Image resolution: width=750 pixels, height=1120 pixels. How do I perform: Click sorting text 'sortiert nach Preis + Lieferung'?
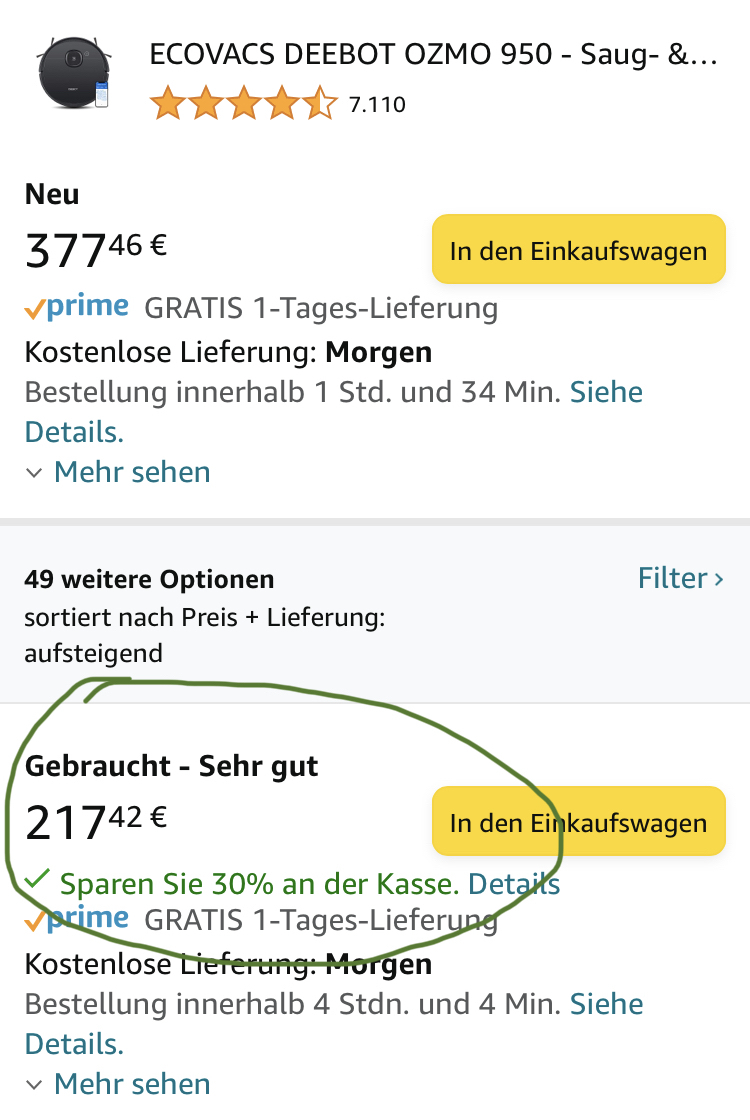pos(204,618)
